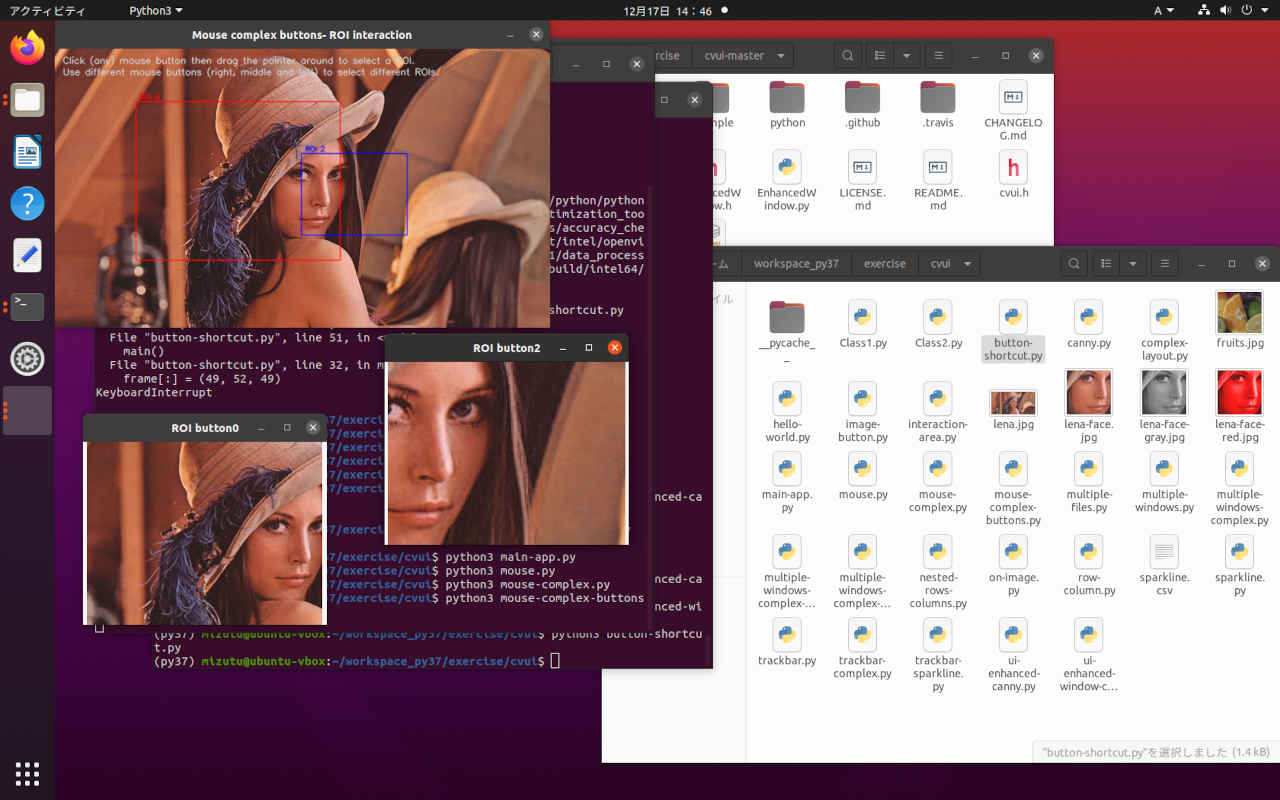The height and width of the screenshot is (800, 1280).
Task: Expand view options dropdown in cvui-master window
Action: pyautogui.click(x=906, y=56)
